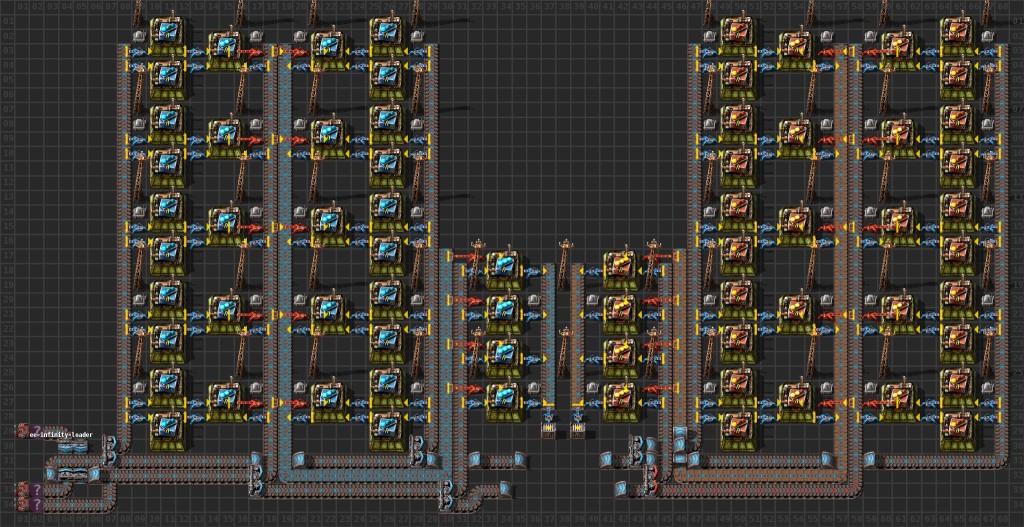
Task: Select the second blue assembler in center column
Action: pyautogui.click(x=504, y=310)
